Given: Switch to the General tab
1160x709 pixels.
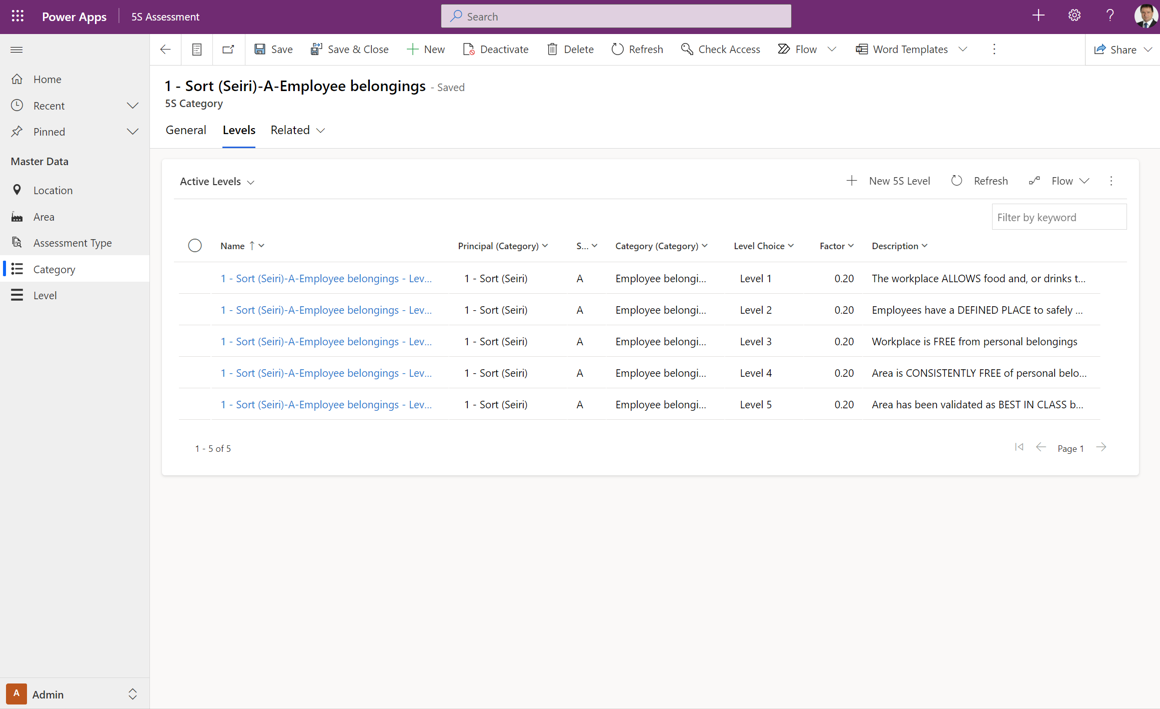Looking at the screenshot, I should (186, 130).
